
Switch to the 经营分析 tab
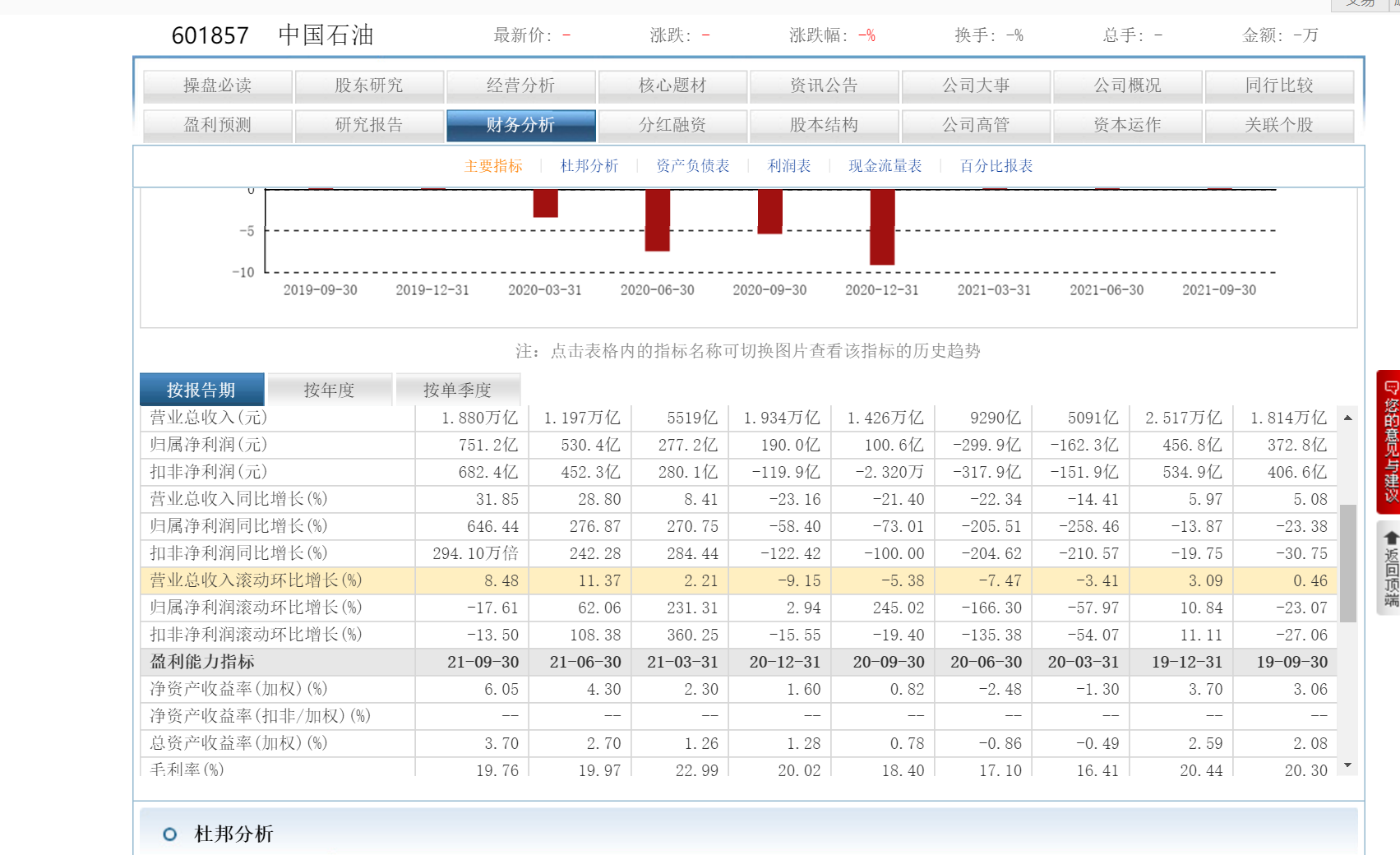click(521, 85)
